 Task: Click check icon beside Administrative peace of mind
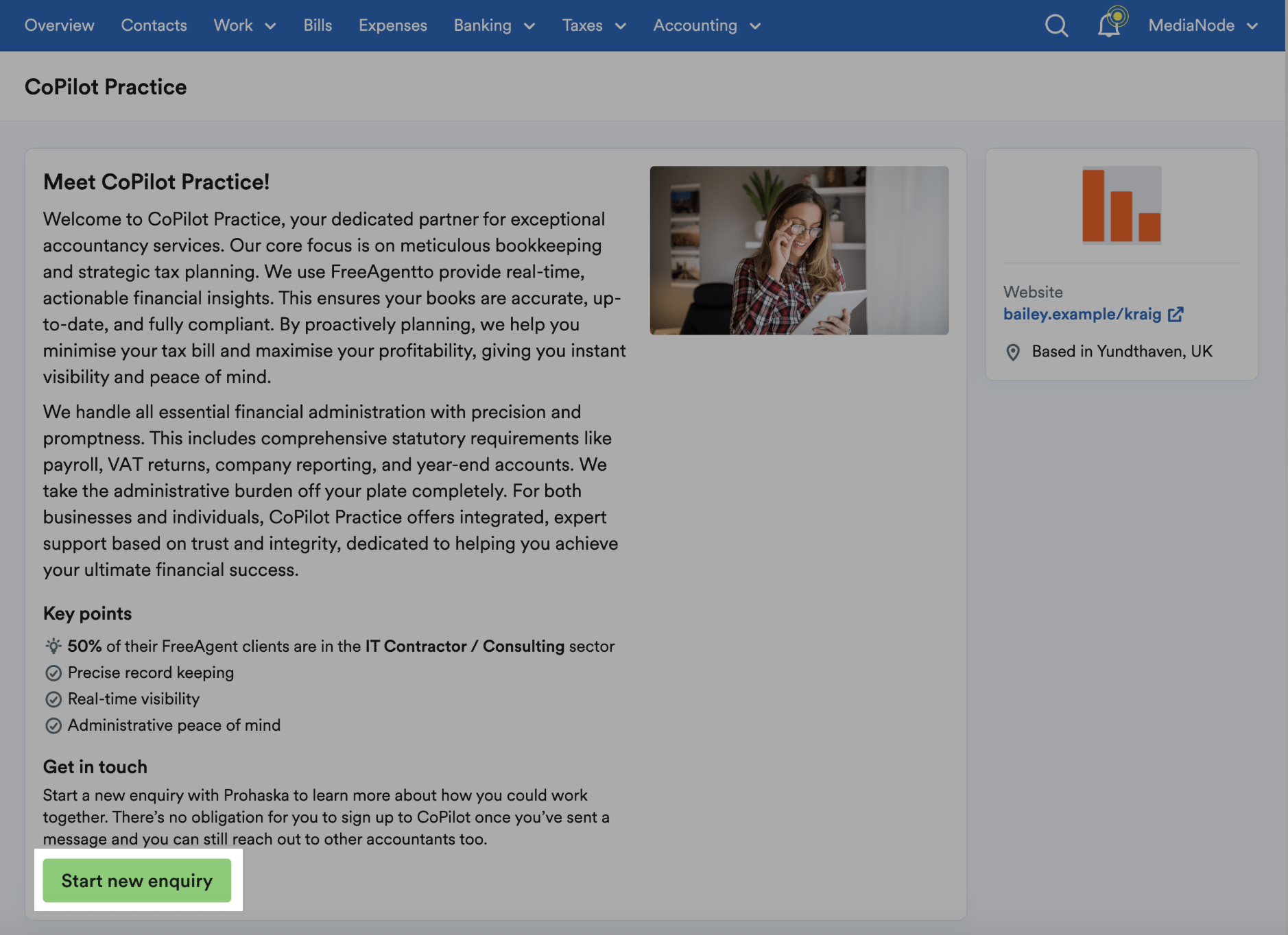point(53,725)
